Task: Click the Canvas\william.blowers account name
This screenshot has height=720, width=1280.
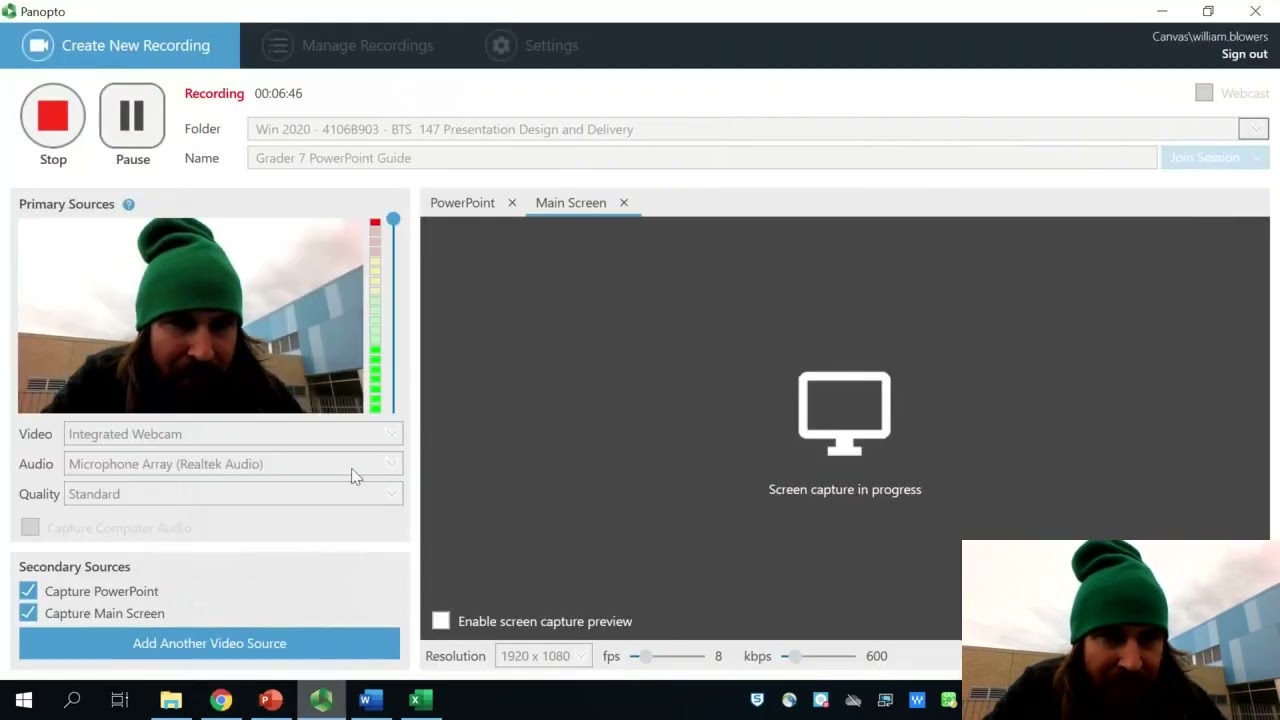Action: point(1210,37)
